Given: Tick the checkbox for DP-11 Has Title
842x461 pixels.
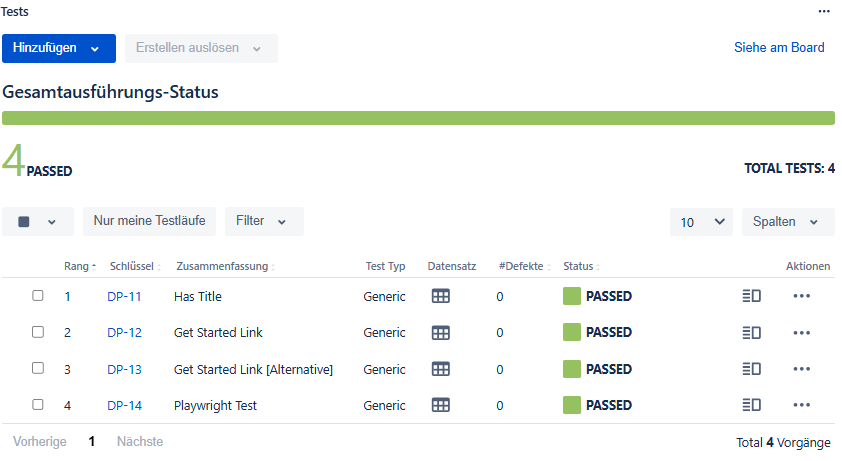Looking at the screenshot, I should point(38,296).
